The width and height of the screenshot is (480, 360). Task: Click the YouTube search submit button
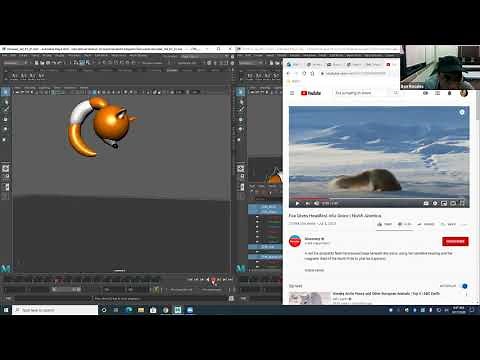pos(396,93)
